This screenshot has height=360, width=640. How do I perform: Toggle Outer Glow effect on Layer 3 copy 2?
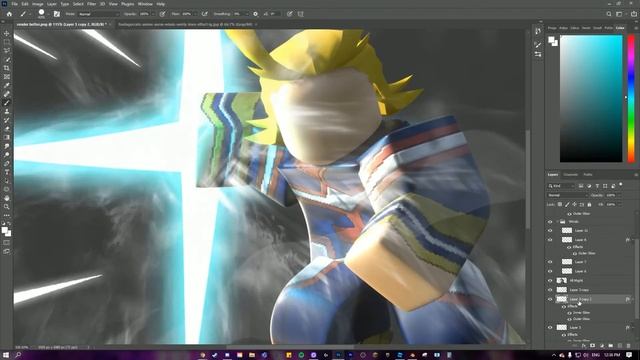569,319
